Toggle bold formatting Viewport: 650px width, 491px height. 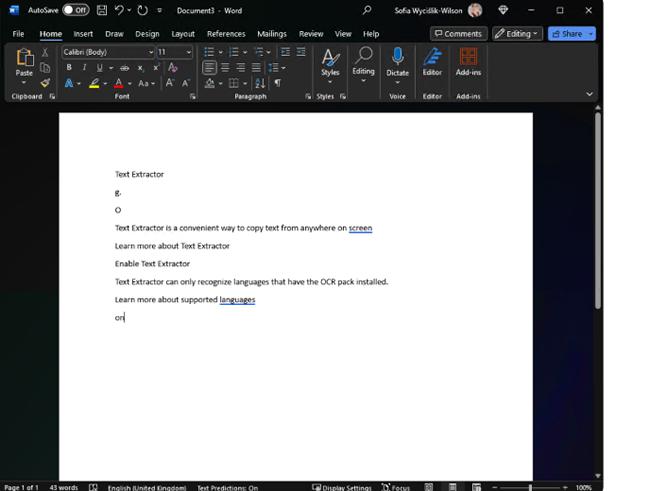[68, 68]
